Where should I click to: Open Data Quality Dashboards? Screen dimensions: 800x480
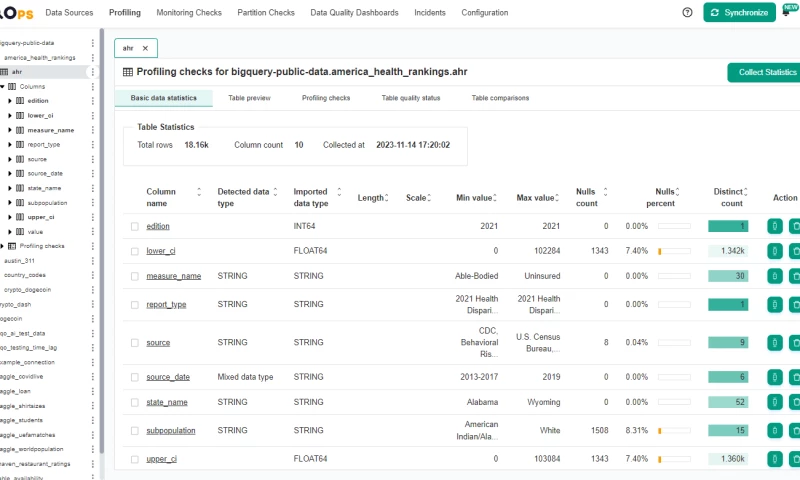354,12
